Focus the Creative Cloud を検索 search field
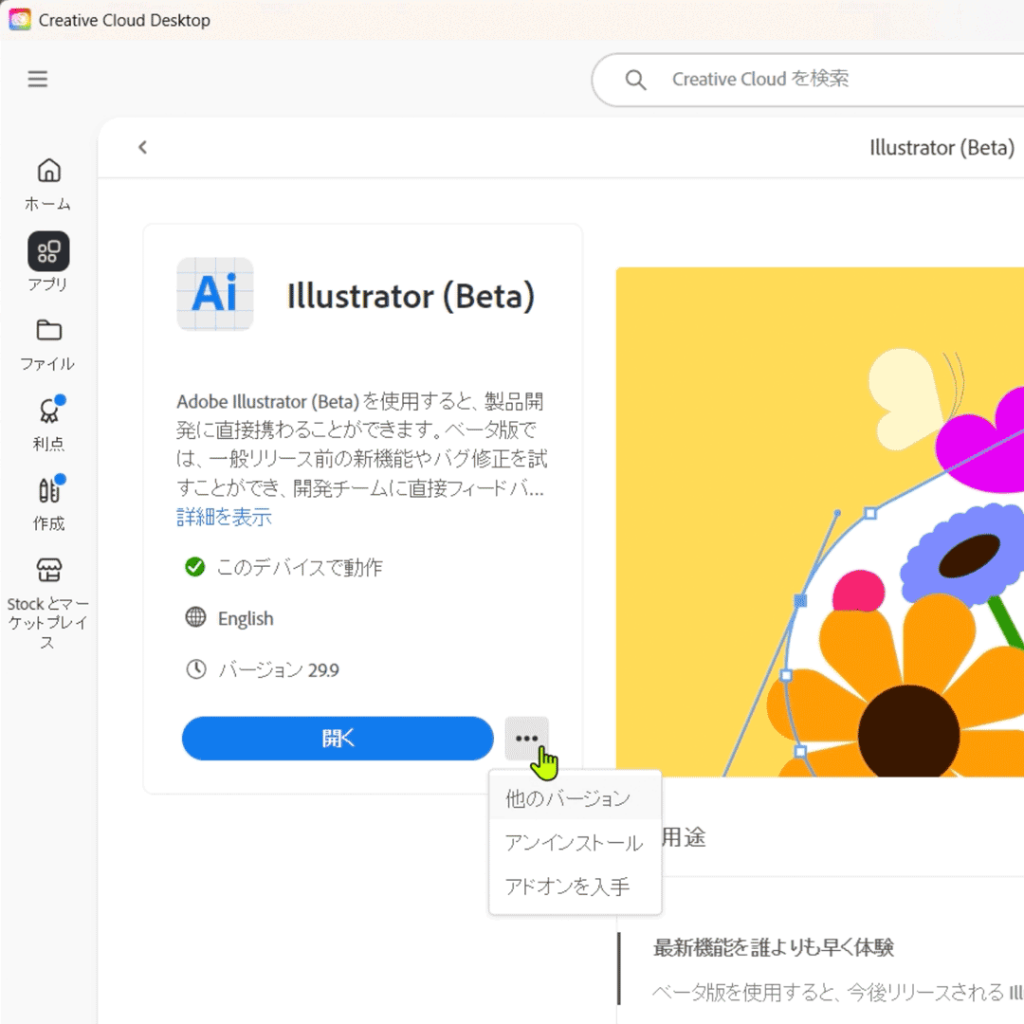Viewport: 1024px width, 1024px height. [x=808, y=80]
